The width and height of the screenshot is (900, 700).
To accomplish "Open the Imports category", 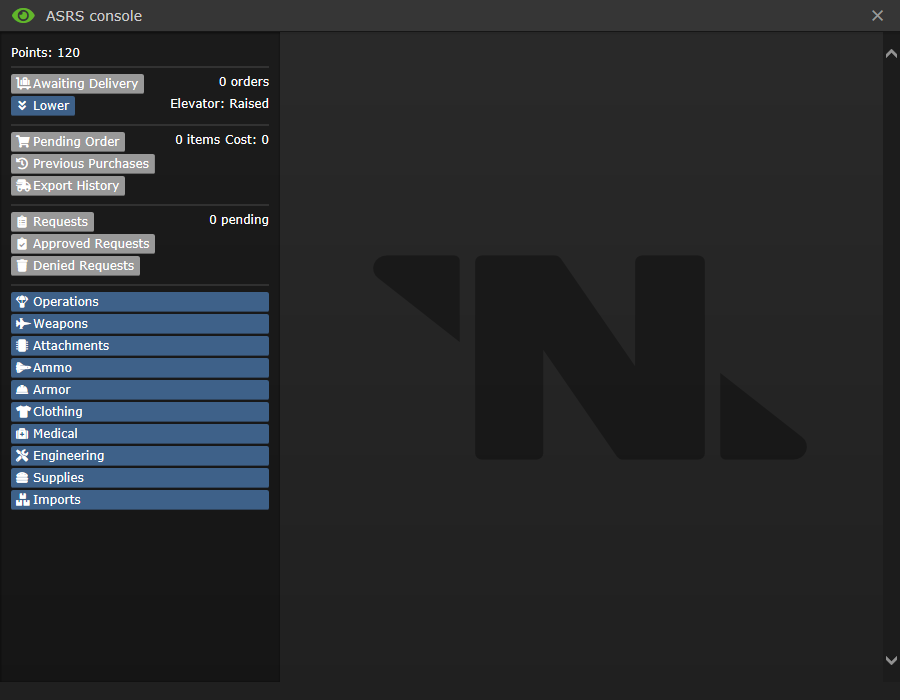I will pyautogui.click(x=140, y=500).
